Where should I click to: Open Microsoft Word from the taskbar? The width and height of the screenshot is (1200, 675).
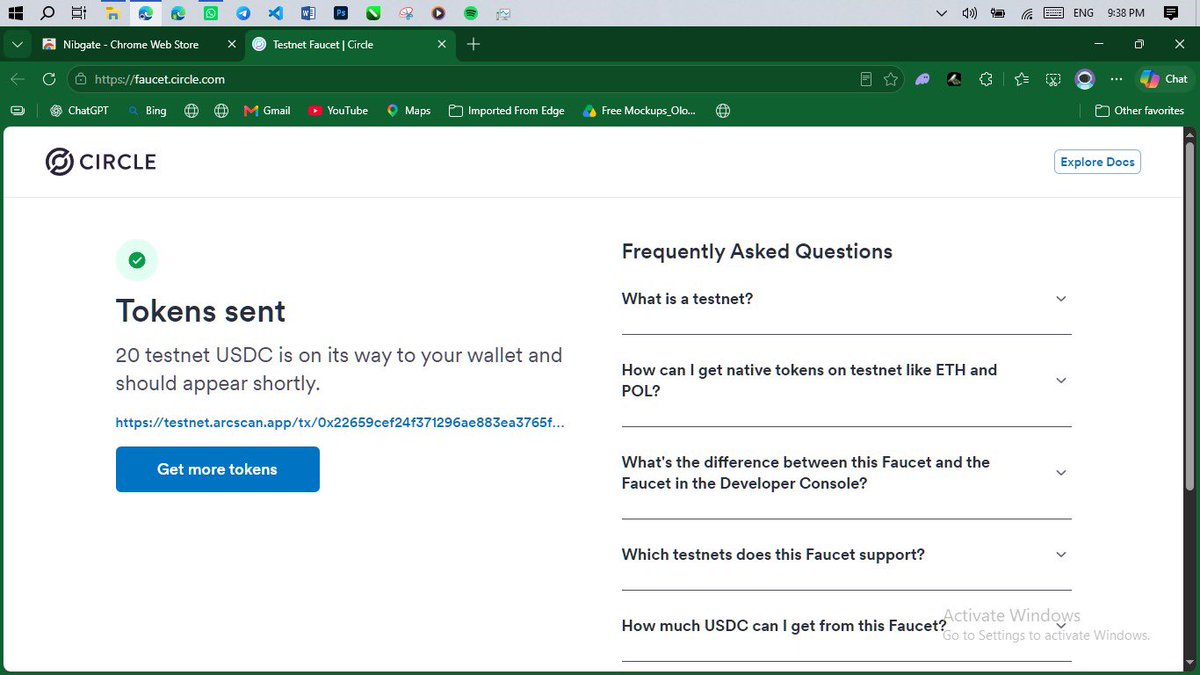pyautogui.click(x=308, y=13)
